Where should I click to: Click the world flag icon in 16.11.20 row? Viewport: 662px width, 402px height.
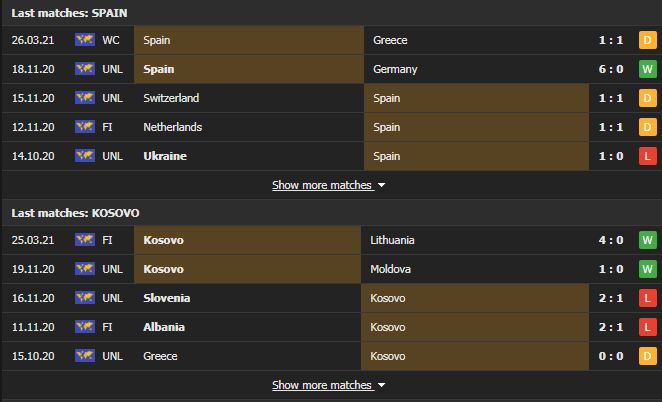pyautogui.click(x=85, y=298)
